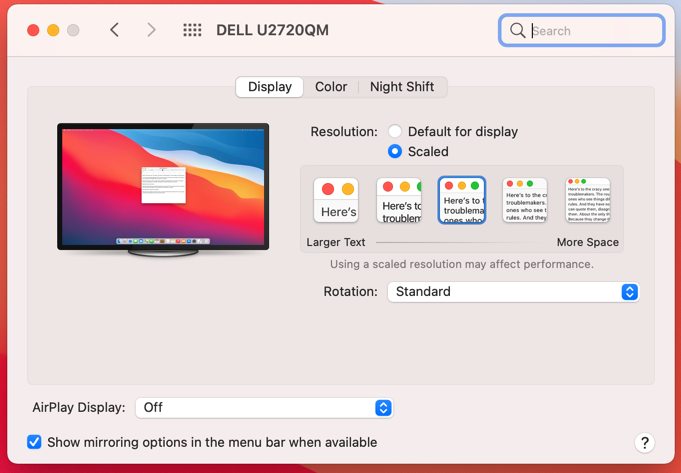Choose the More Space scaling thumbnail
Image resolution: width=681 pixels, height=473 pixels.
click(x=588, y=200)
